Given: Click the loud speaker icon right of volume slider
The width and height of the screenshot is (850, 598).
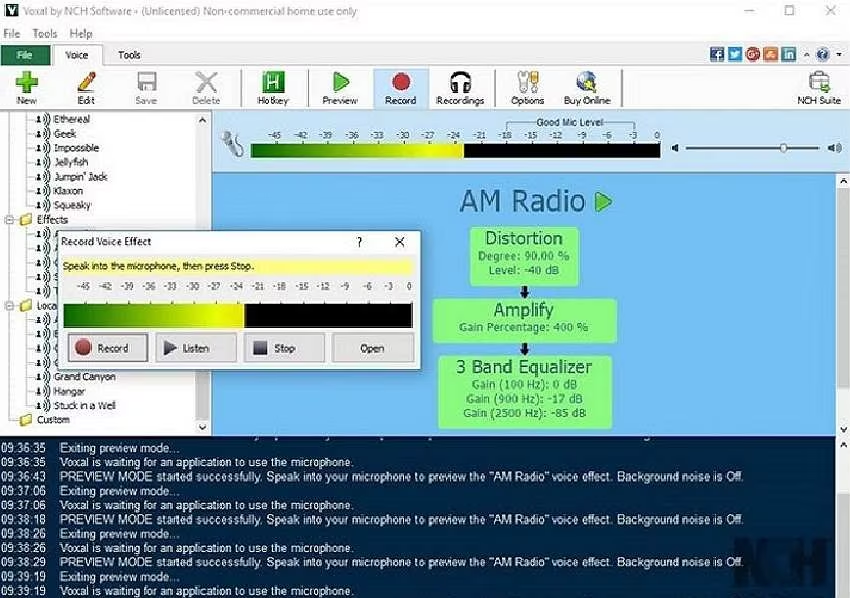Looking at the screenshot, I should [835, 147].
